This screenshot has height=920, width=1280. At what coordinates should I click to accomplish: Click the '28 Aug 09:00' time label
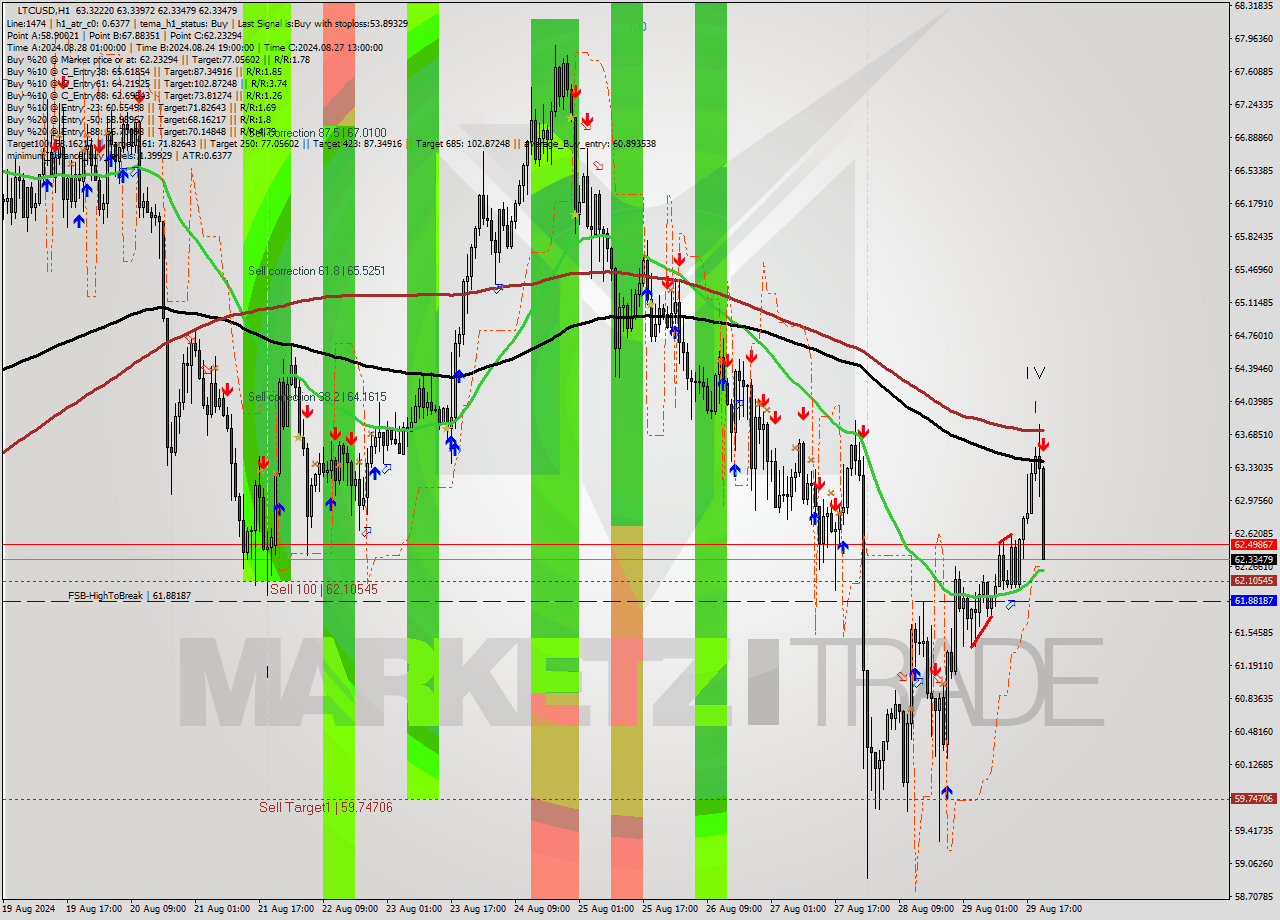pos(925,909)
